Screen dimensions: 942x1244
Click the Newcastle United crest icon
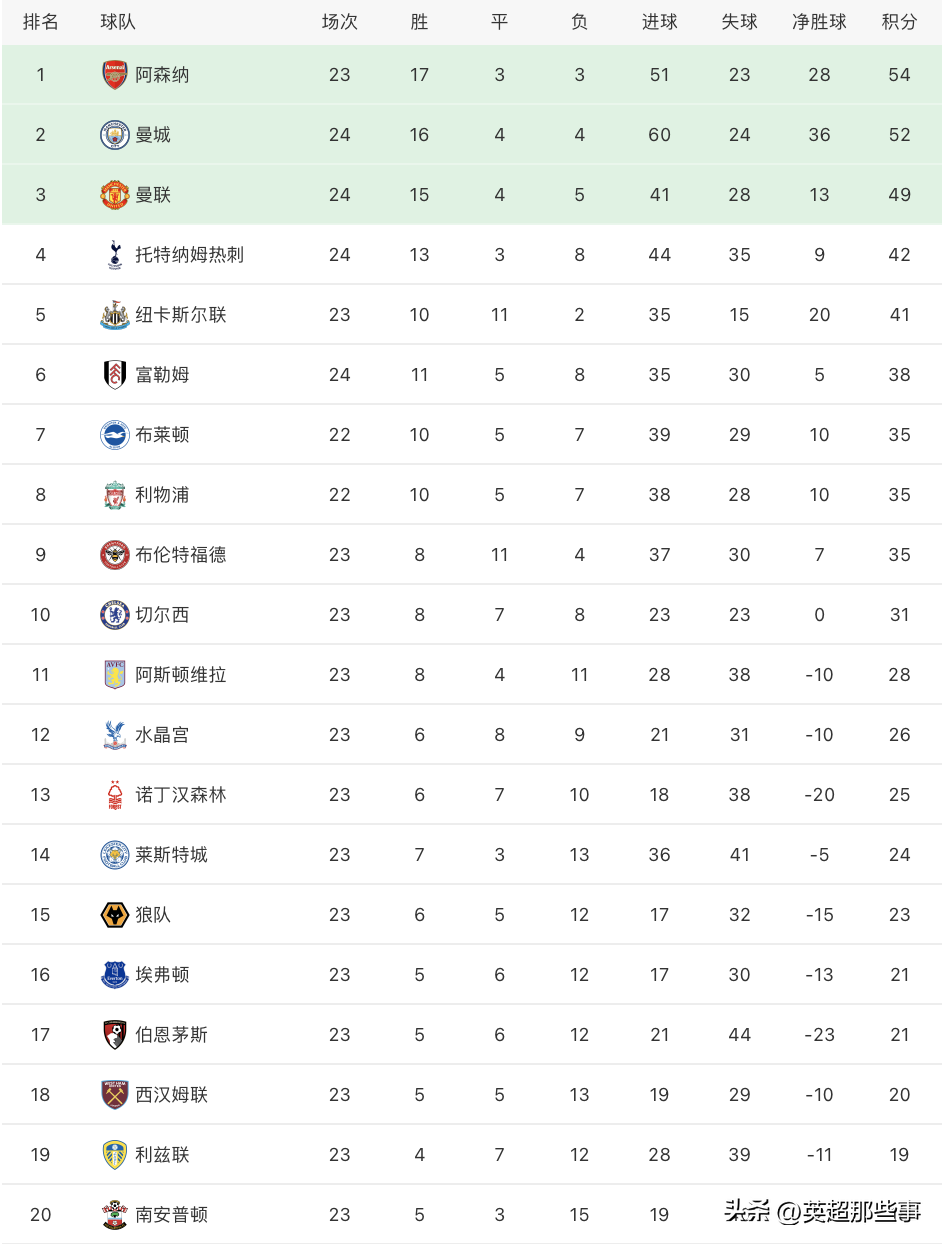pyautogui.click(x=115, y=315)
